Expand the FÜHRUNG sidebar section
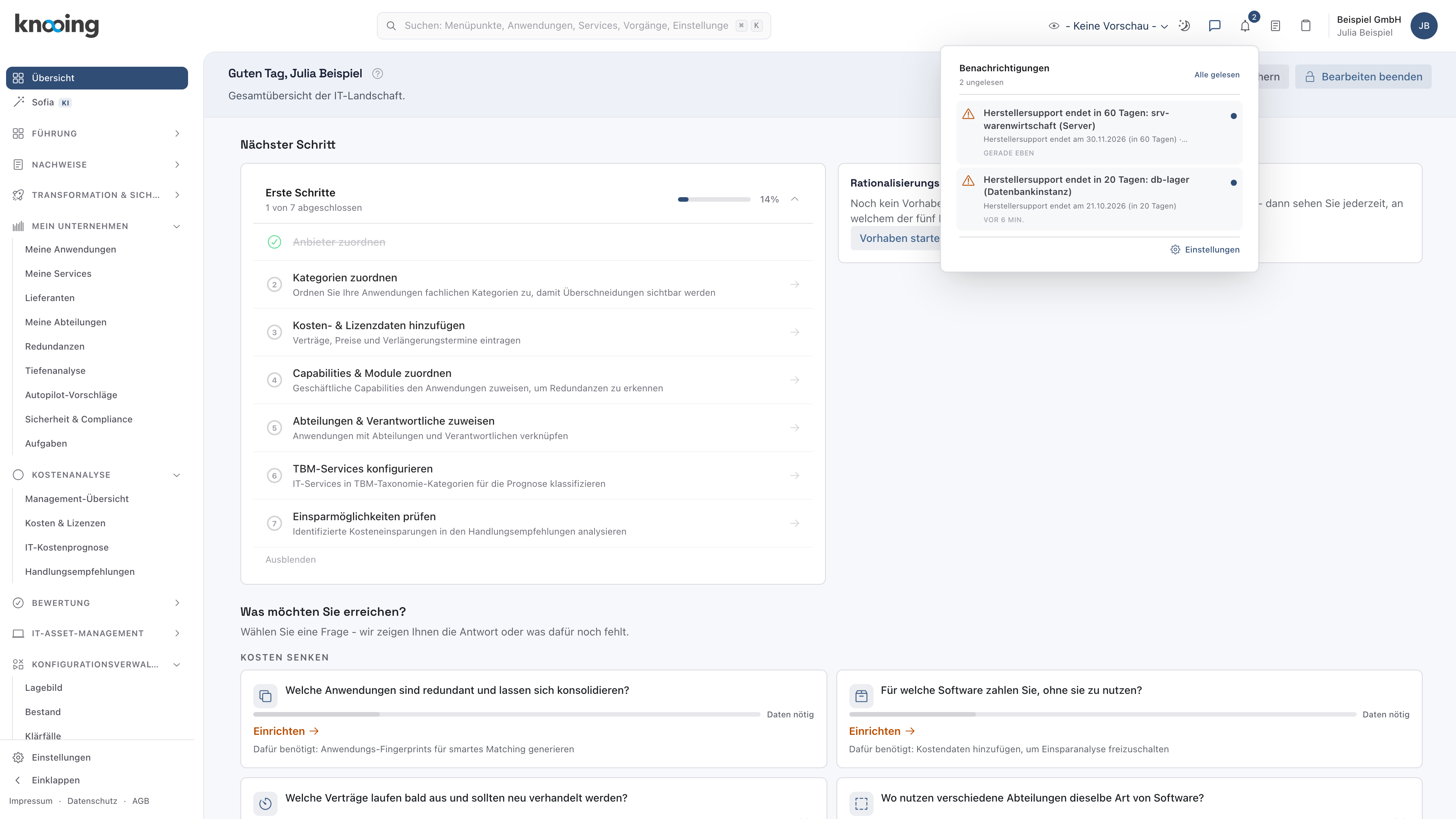 coord(97,133)
